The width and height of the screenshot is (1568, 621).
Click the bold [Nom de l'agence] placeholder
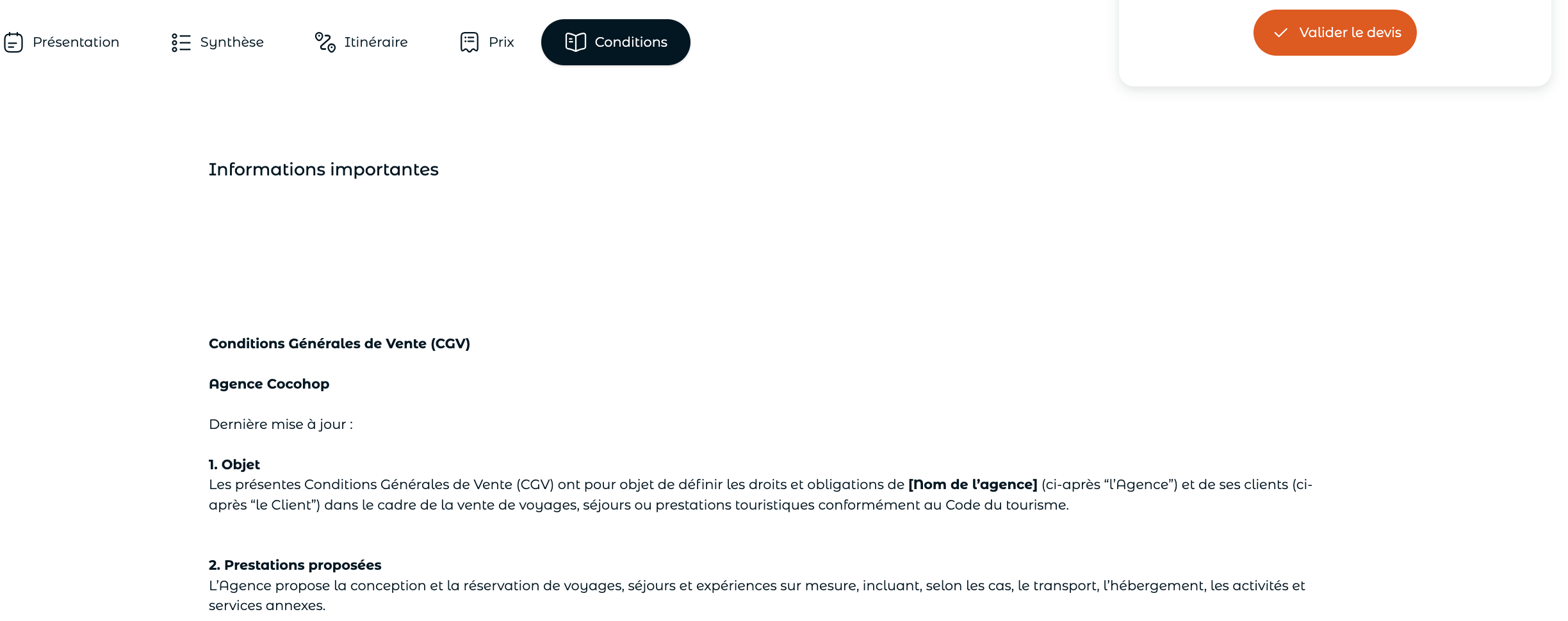[973, 485]
